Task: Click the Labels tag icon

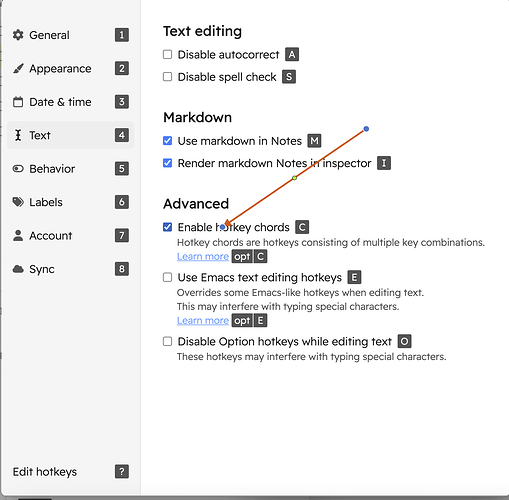Action: pyautogui.click(x=18, y=202)
